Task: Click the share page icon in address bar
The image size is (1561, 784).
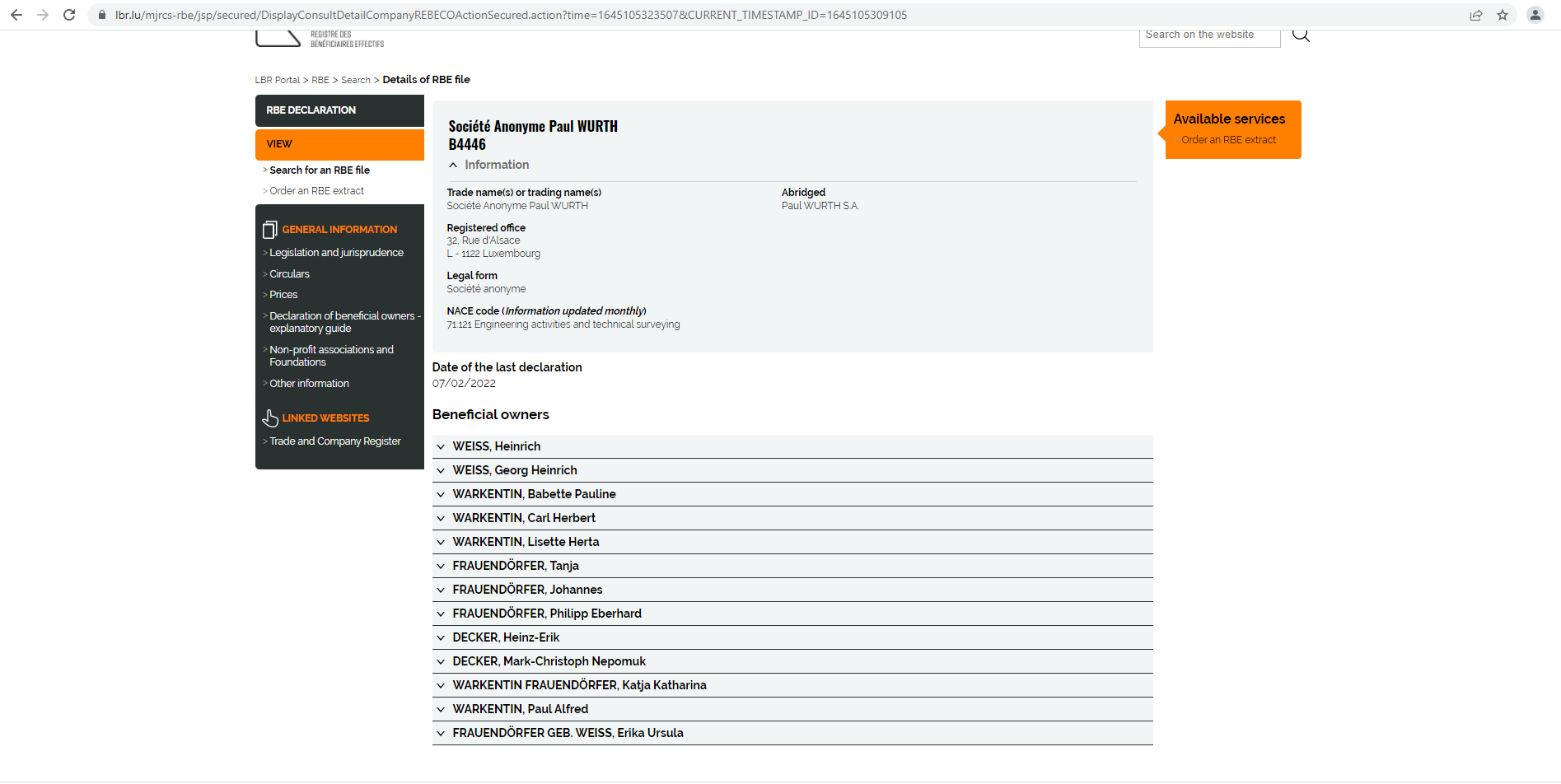Action: [x=1476, y=15]
